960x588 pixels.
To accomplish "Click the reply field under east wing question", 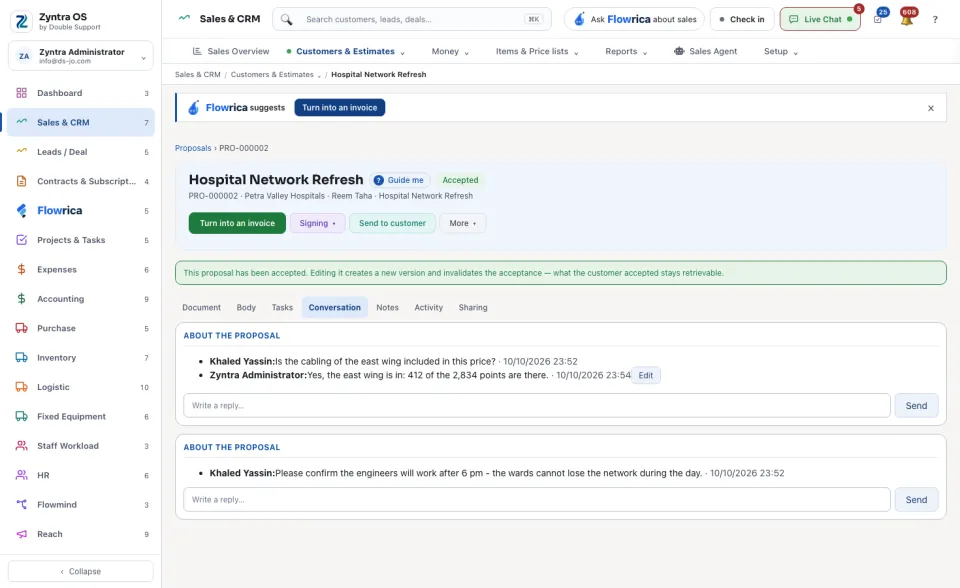I will point(536,405).
